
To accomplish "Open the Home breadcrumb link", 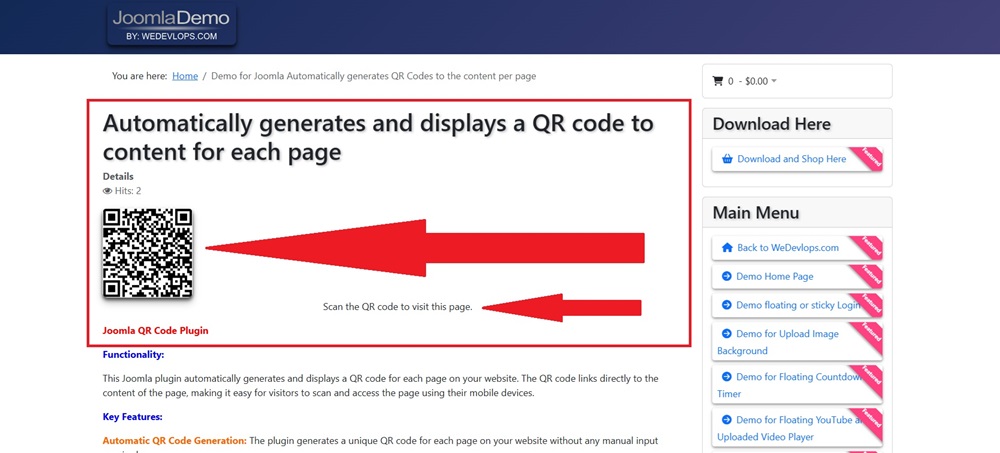I will click(x=185, y=76).
